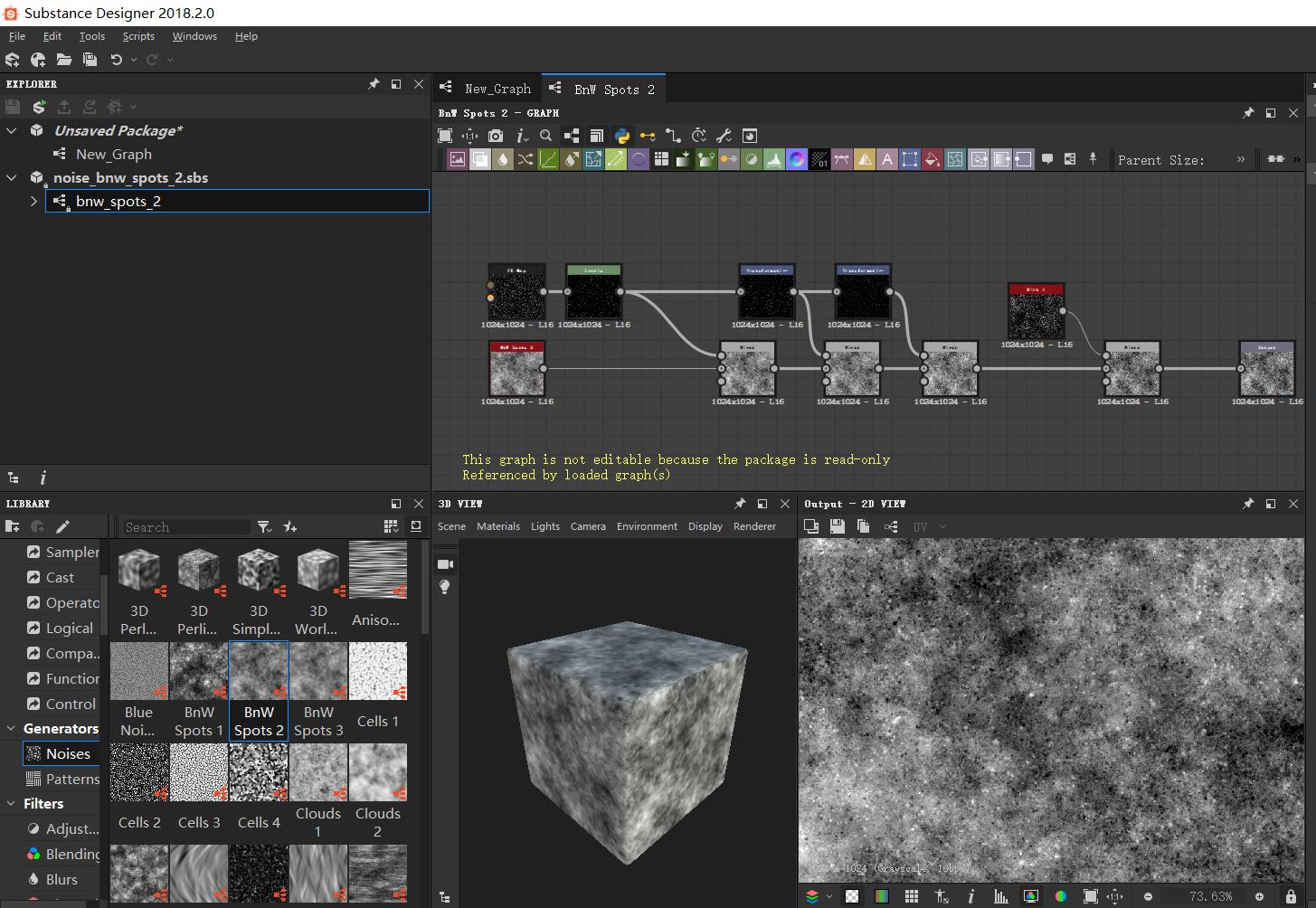The image size is (1316, 908).
Task: Toggle the 3D view light bulb
Action: pyautogui.click(x=444, y=587)
